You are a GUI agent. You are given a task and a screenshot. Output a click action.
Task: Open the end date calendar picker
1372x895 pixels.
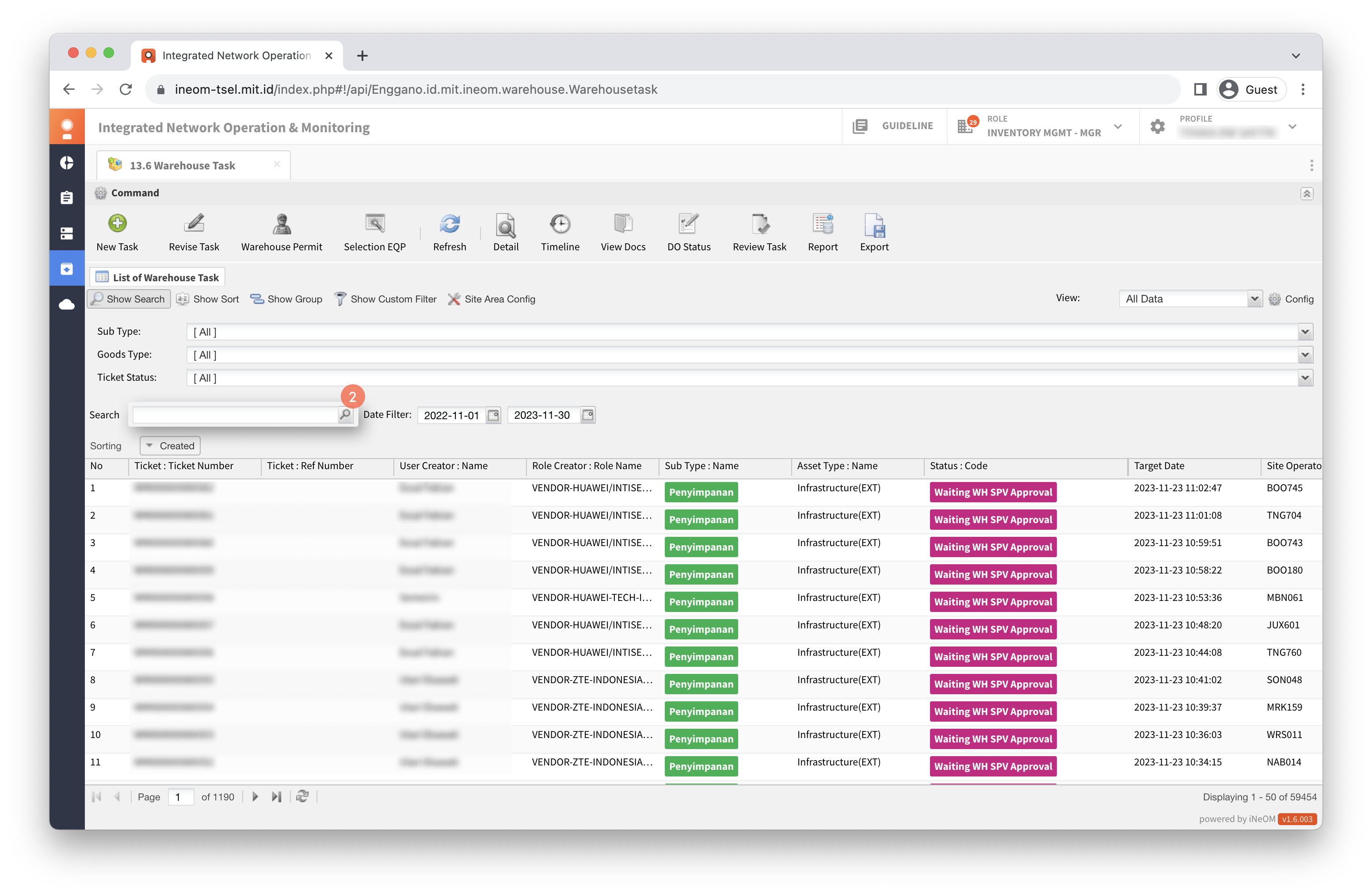[588, 415]
